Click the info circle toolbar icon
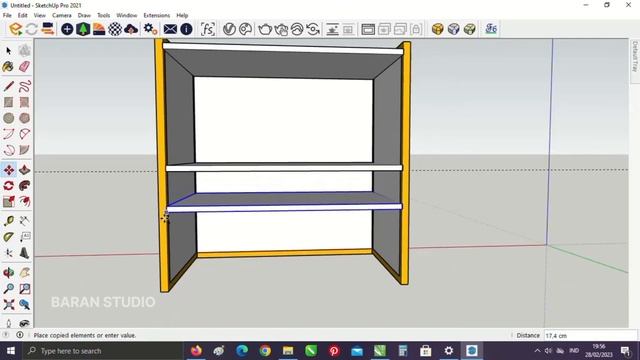640x360 pixels. point(187,29)
